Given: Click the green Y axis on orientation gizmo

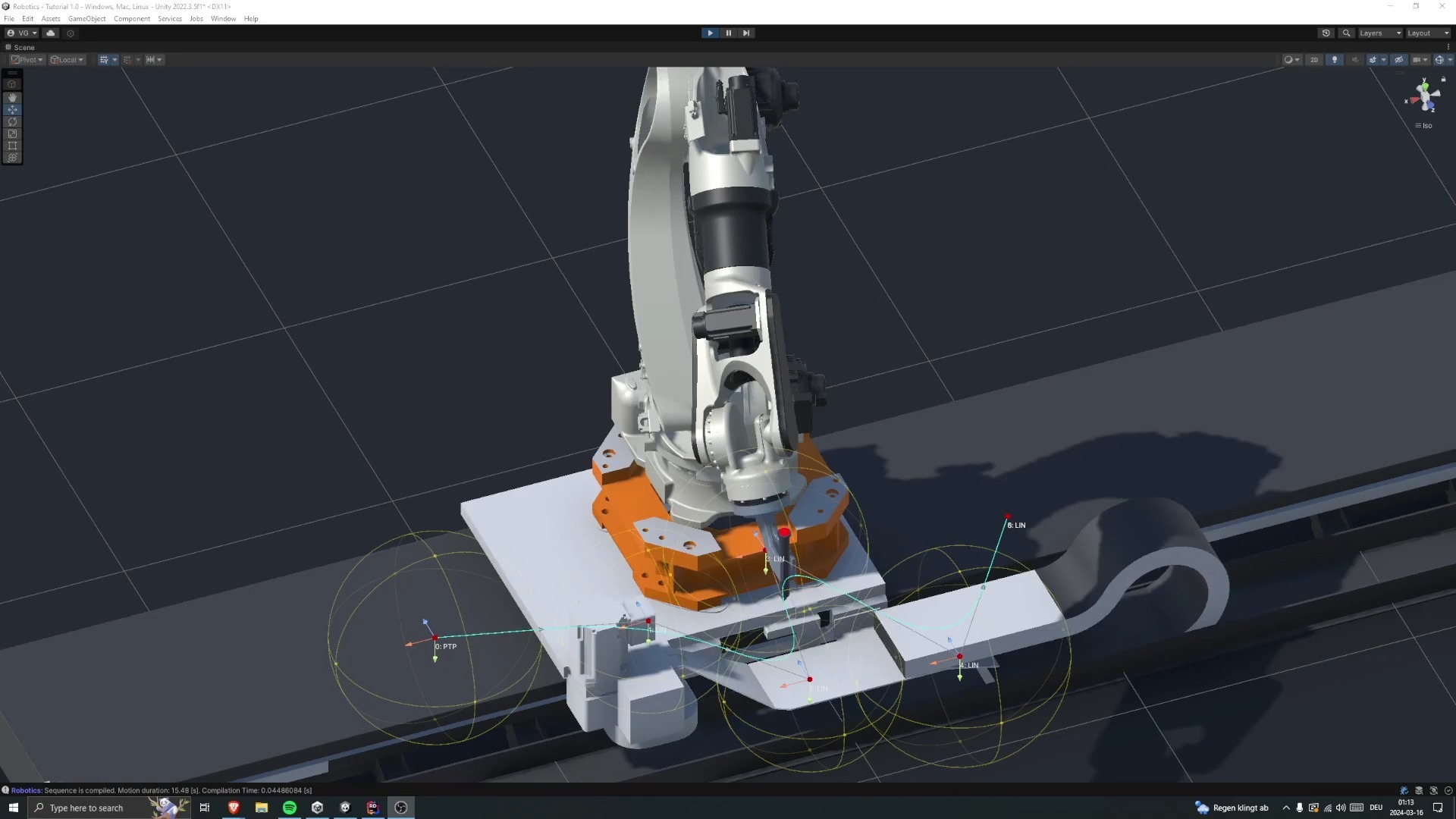Looking at the screenshot, I should 1424,85.
